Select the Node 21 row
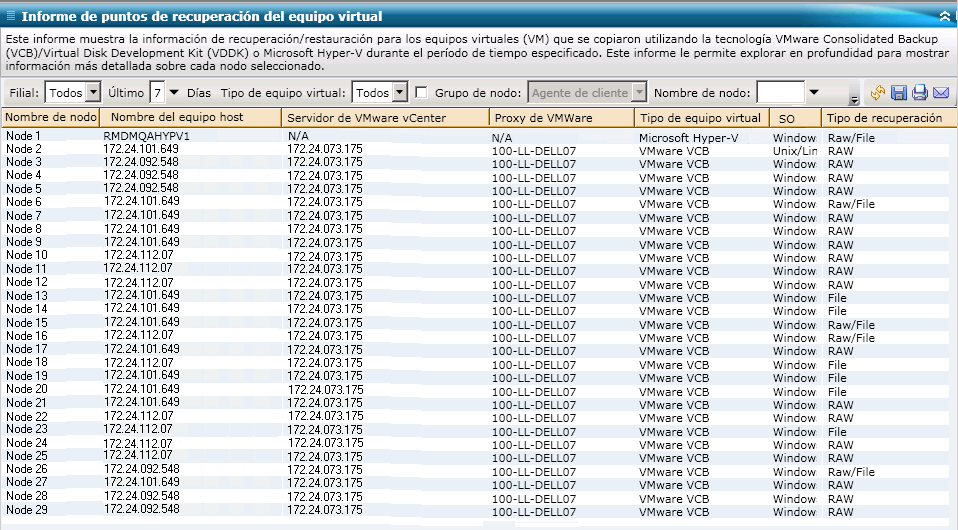The image size is (958, 530). [26, 403]
